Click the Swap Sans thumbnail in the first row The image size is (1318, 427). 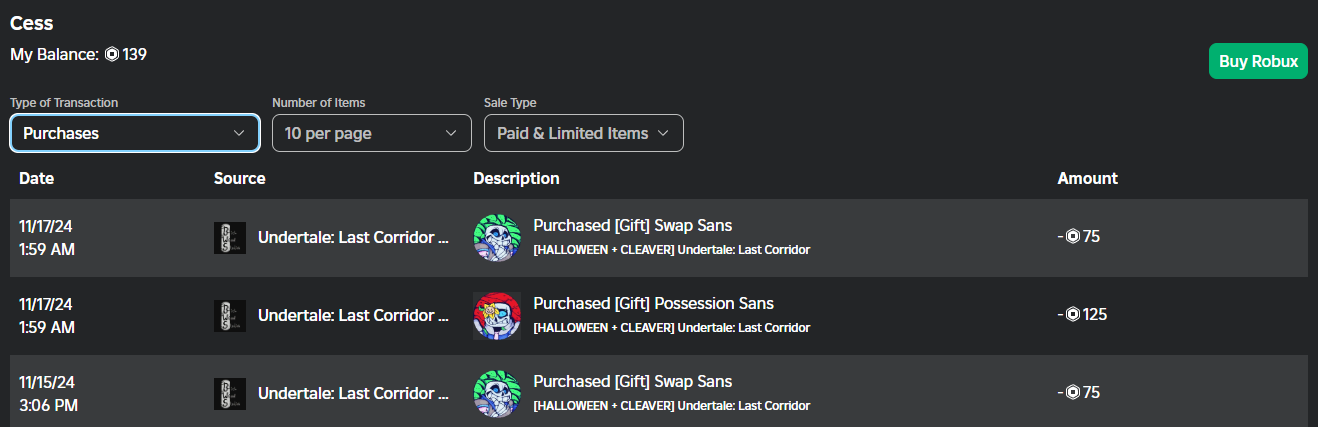[497, 238]
